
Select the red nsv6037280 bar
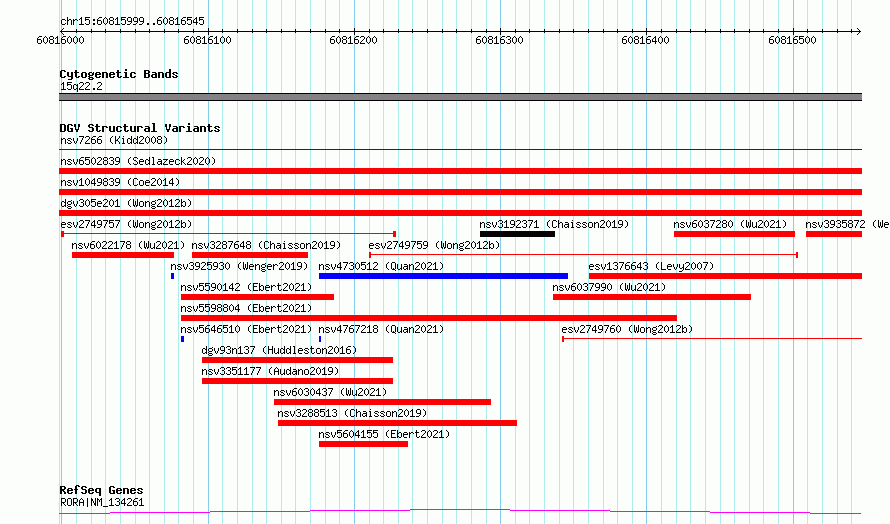734,234
